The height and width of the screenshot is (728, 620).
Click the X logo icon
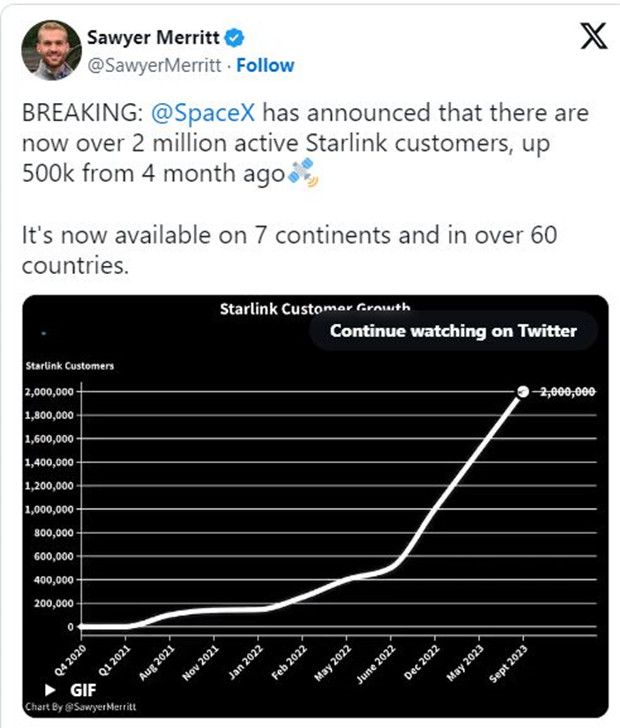click(x=594, y=36)
